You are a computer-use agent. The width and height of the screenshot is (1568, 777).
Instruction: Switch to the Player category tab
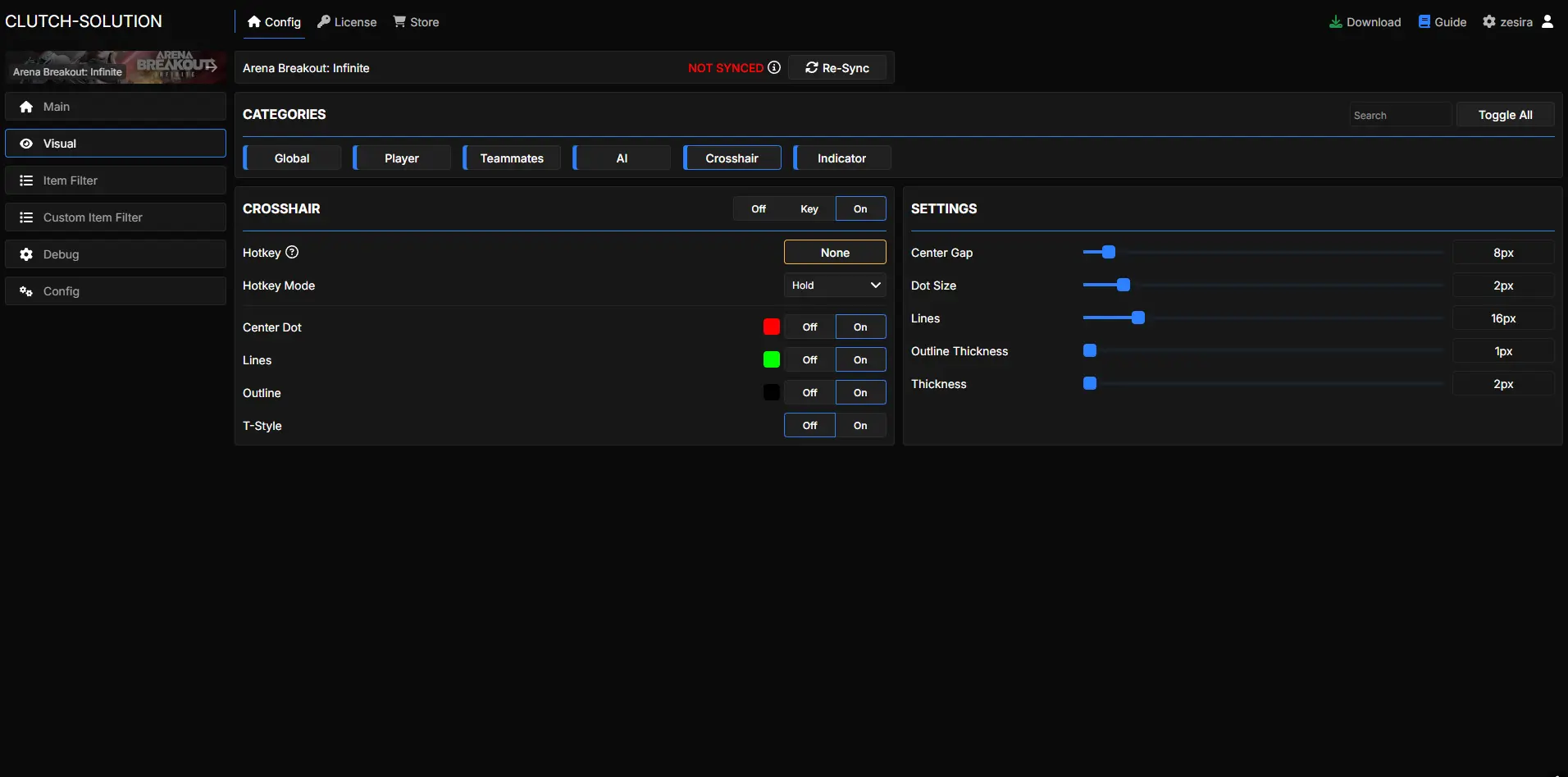coord(402,158)
